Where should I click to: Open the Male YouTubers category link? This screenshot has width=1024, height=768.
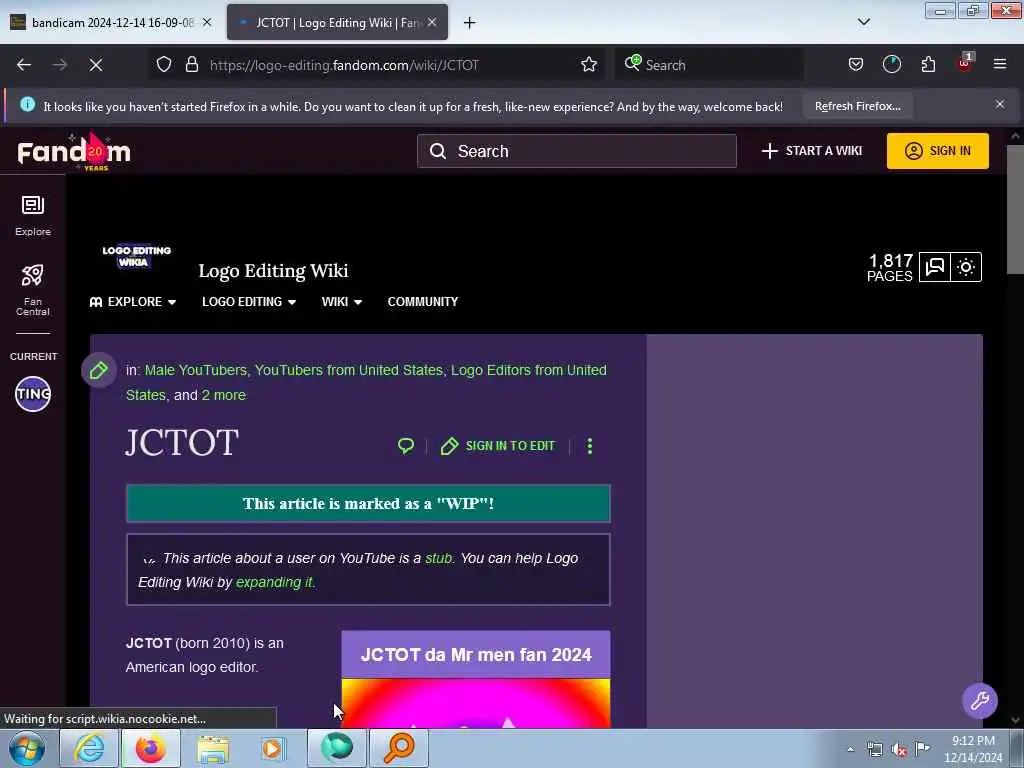195,370
